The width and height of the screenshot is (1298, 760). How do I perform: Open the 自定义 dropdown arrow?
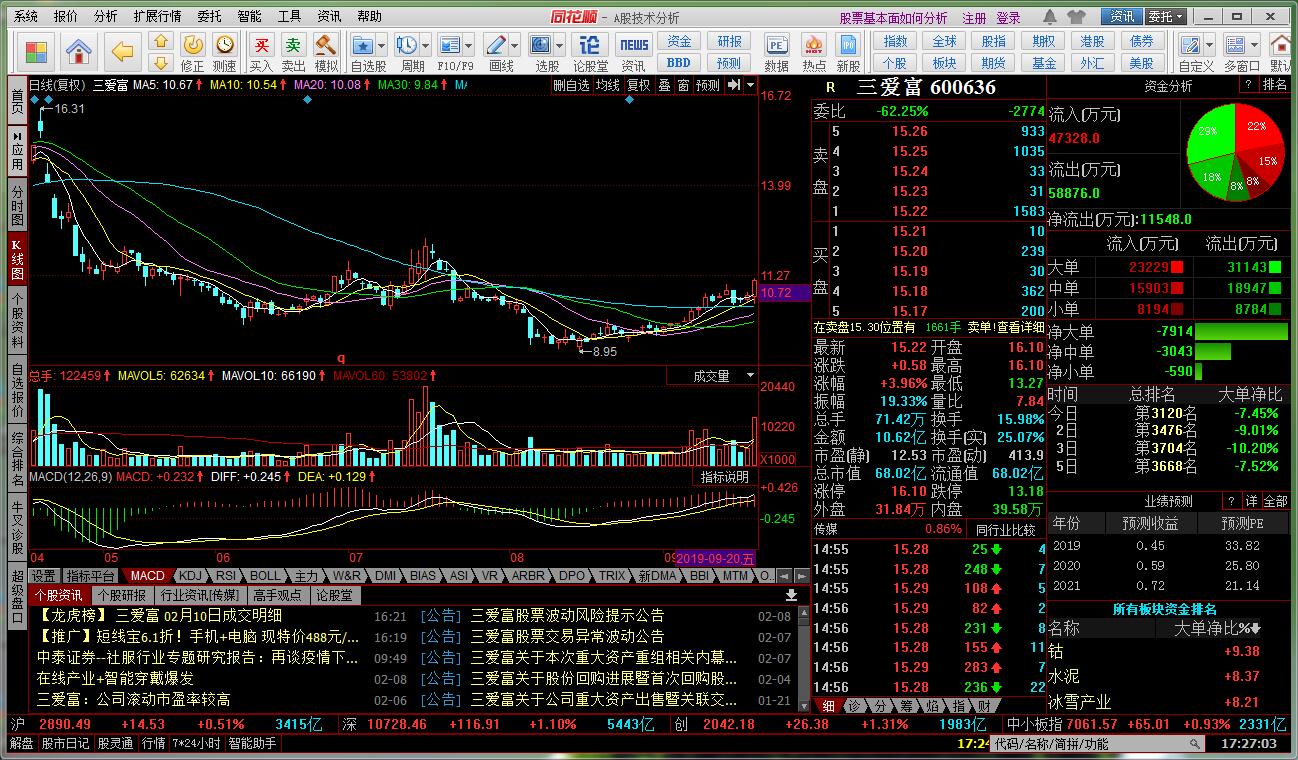[x=1209, y=44]
